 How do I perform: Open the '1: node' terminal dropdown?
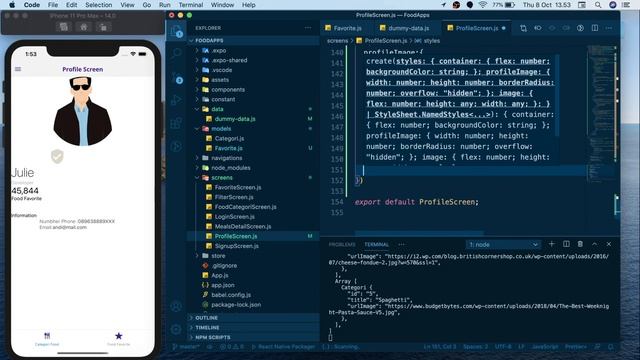click(x=503, y=244)
